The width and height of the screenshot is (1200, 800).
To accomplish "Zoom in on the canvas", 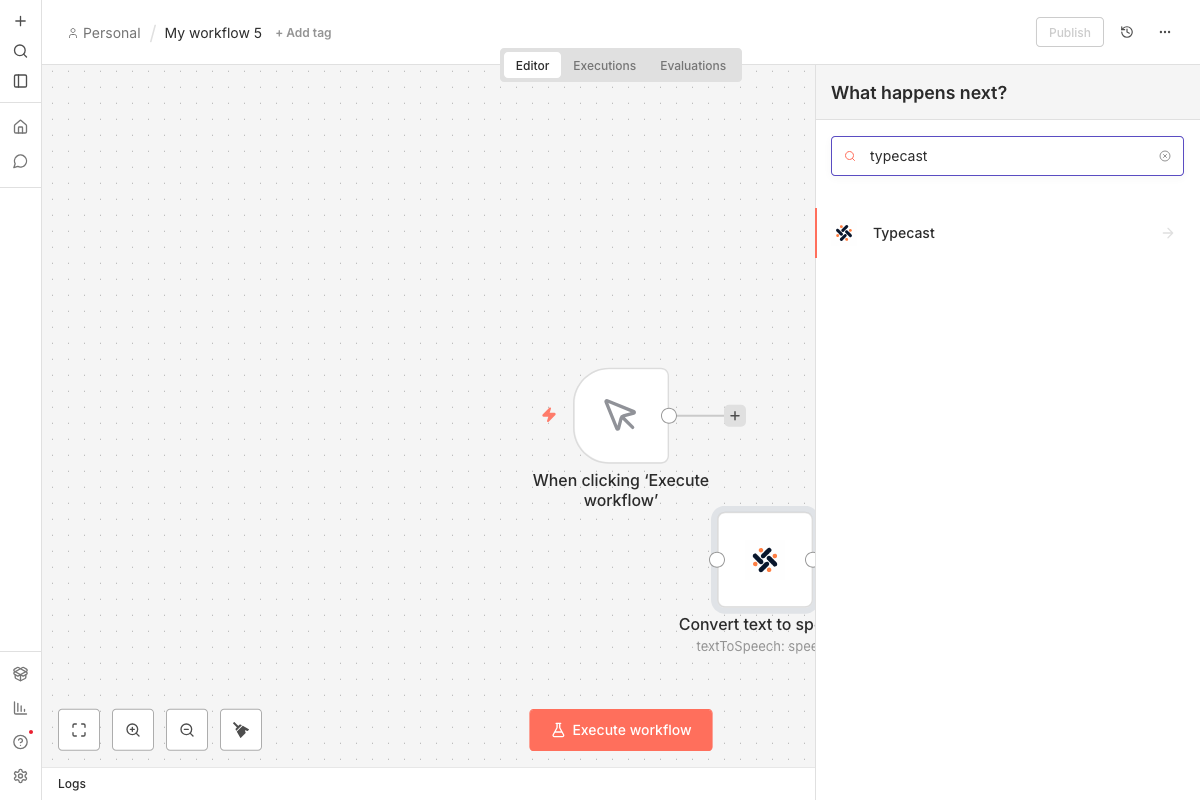I will click(x=132, y=729).
